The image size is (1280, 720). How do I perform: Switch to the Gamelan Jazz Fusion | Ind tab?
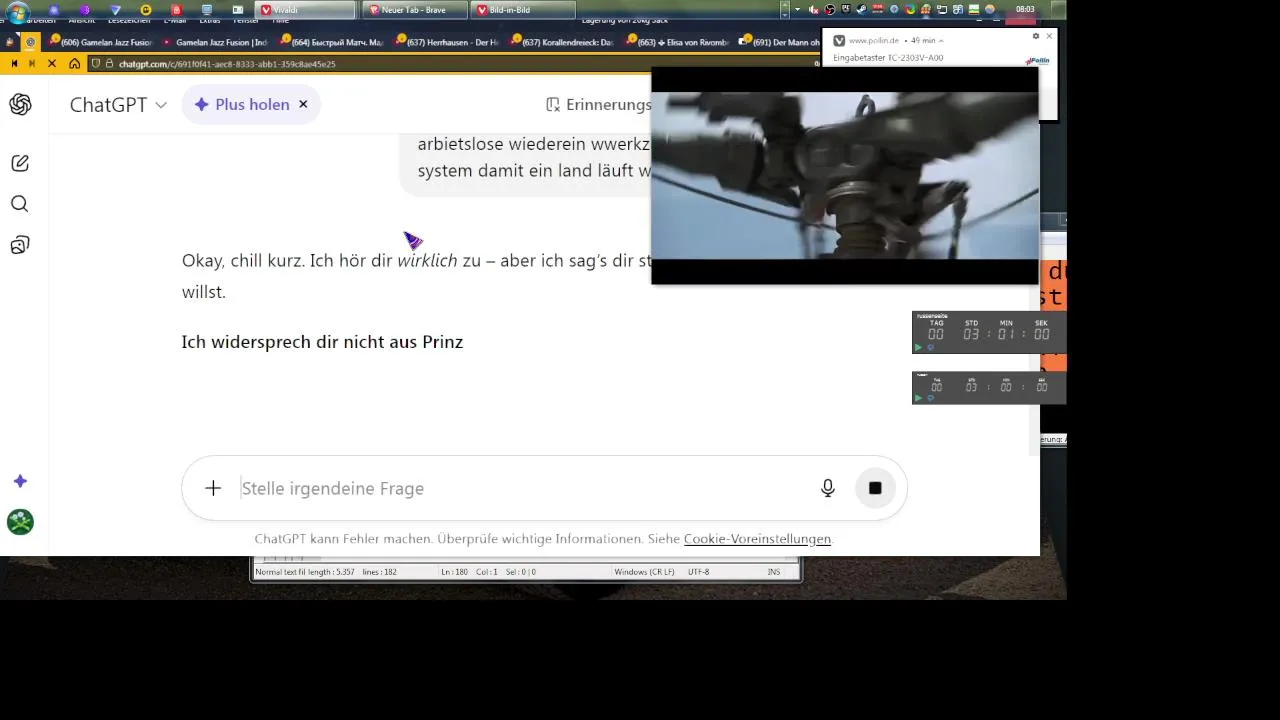pyautogui.click(x=216, y=42)
